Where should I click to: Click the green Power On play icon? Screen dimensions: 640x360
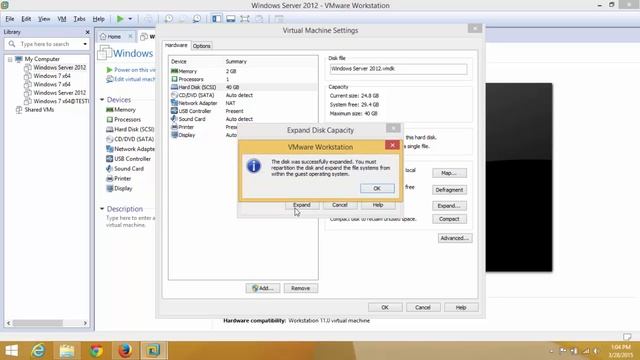120,19
